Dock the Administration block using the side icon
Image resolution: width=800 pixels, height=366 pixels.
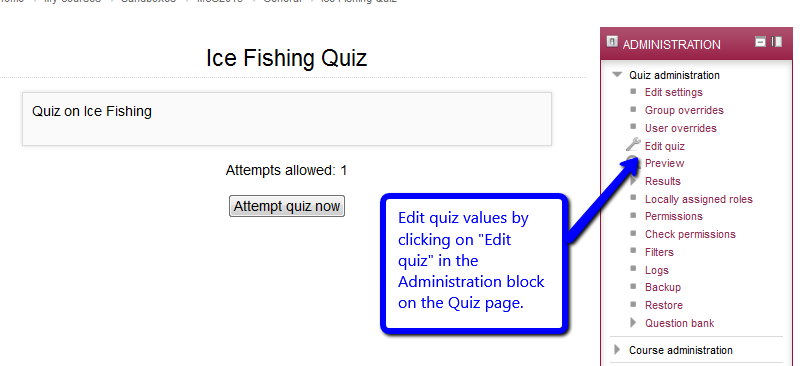point(777,42)
